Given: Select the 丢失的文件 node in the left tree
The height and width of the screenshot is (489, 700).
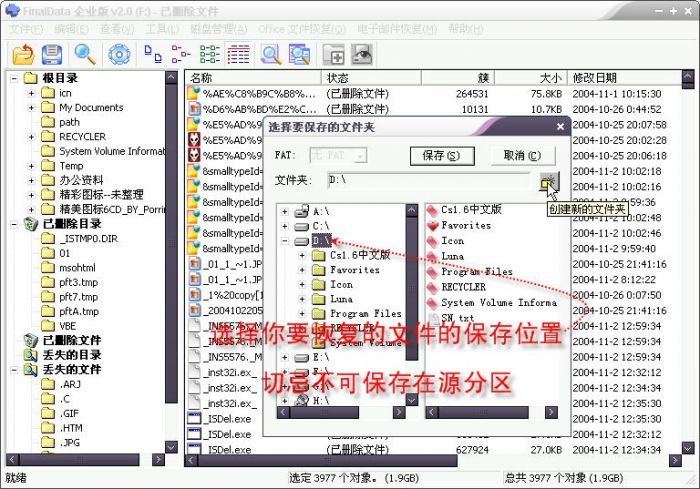Looking at the screenshot, I should point(71,370).
